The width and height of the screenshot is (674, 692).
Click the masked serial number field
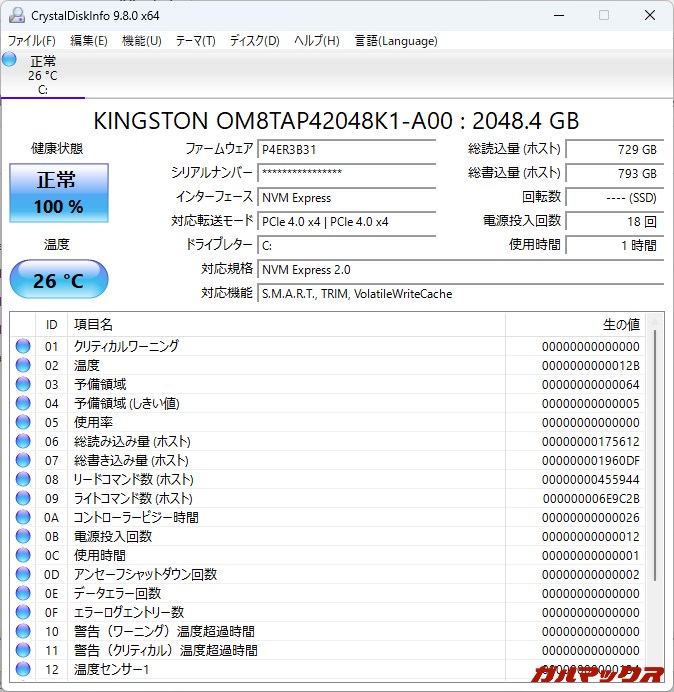(346, 173)
